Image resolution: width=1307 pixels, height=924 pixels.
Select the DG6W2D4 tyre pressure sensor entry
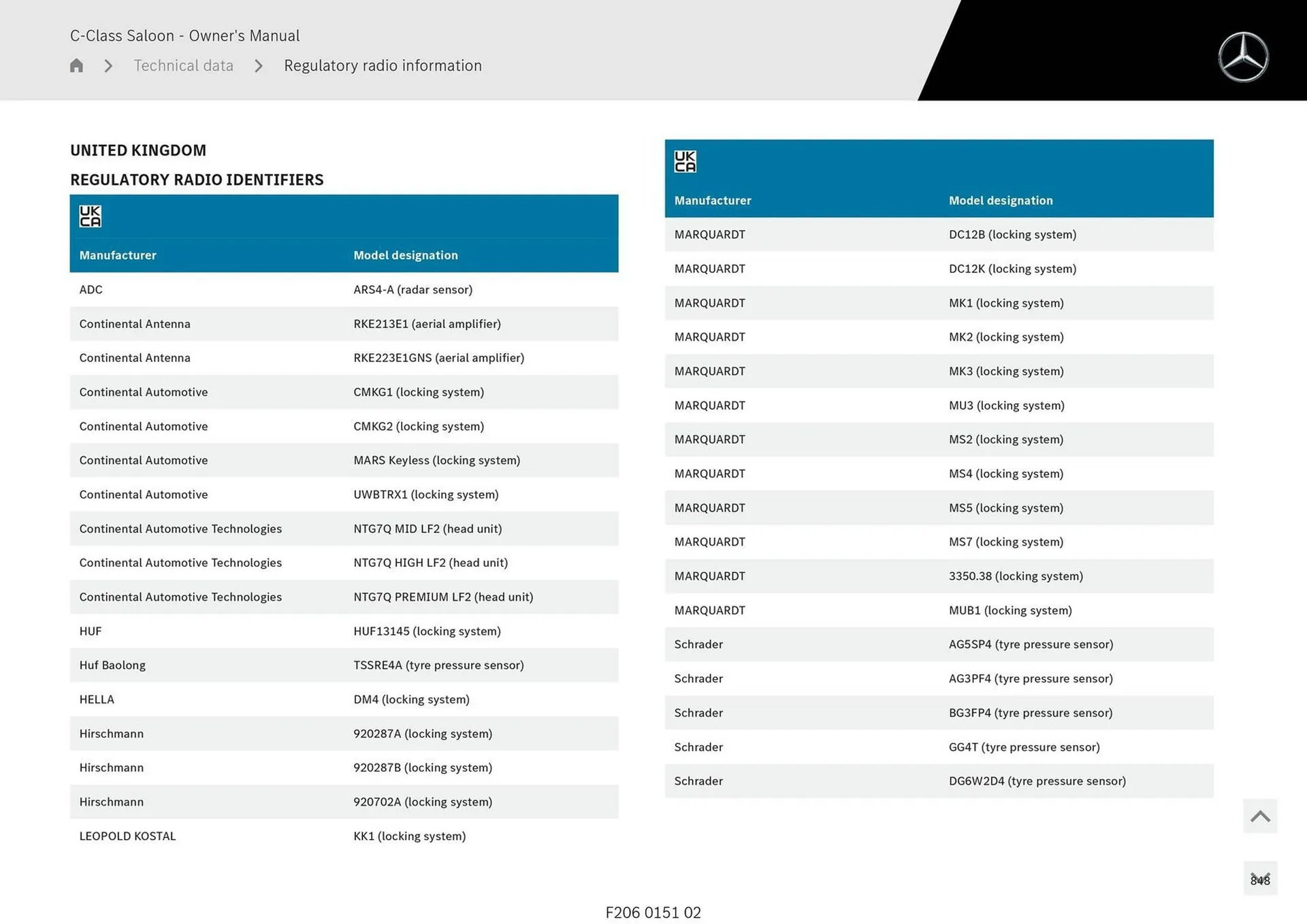click(1037, 781)
